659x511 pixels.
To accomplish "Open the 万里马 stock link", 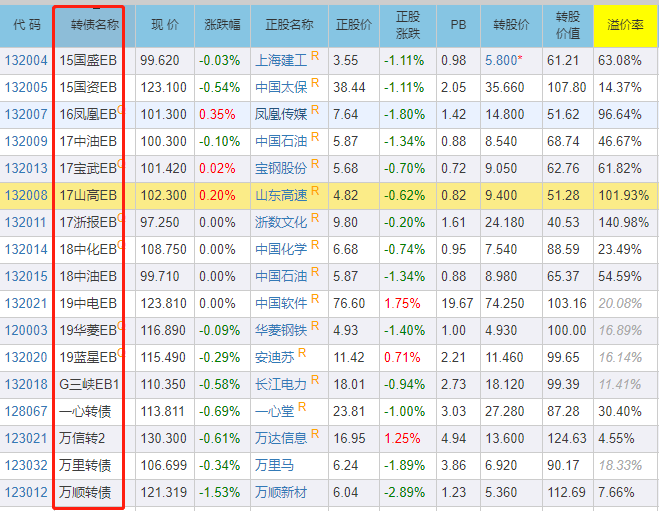I will (x=274, y=465).
